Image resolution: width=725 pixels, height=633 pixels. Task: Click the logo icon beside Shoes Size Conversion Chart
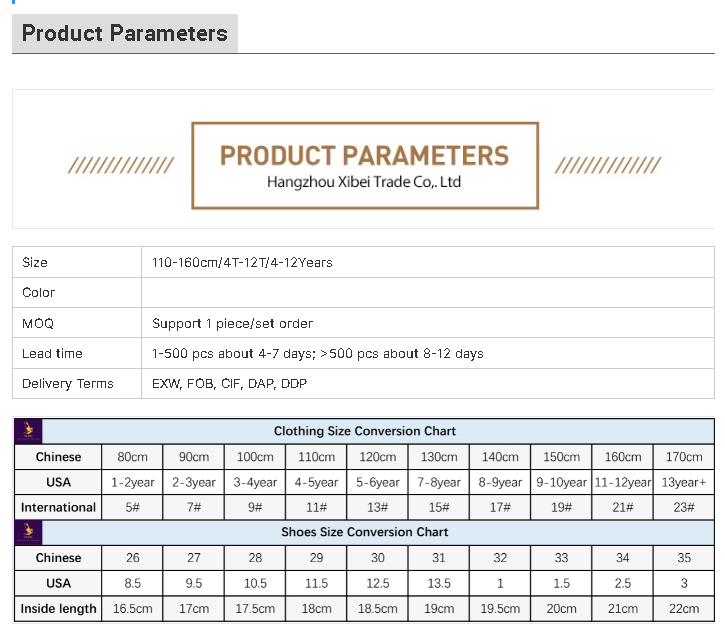pyautogui.click(x=28, y=532)
